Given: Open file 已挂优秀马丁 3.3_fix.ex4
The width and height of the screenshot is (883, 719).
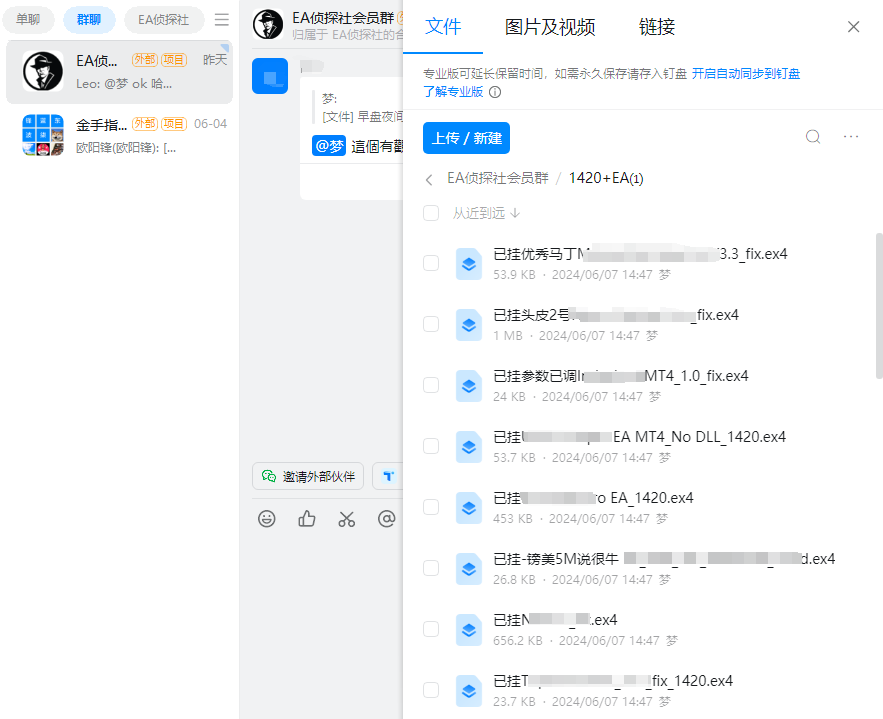Looking at the screenshot, I should point(640,254).
